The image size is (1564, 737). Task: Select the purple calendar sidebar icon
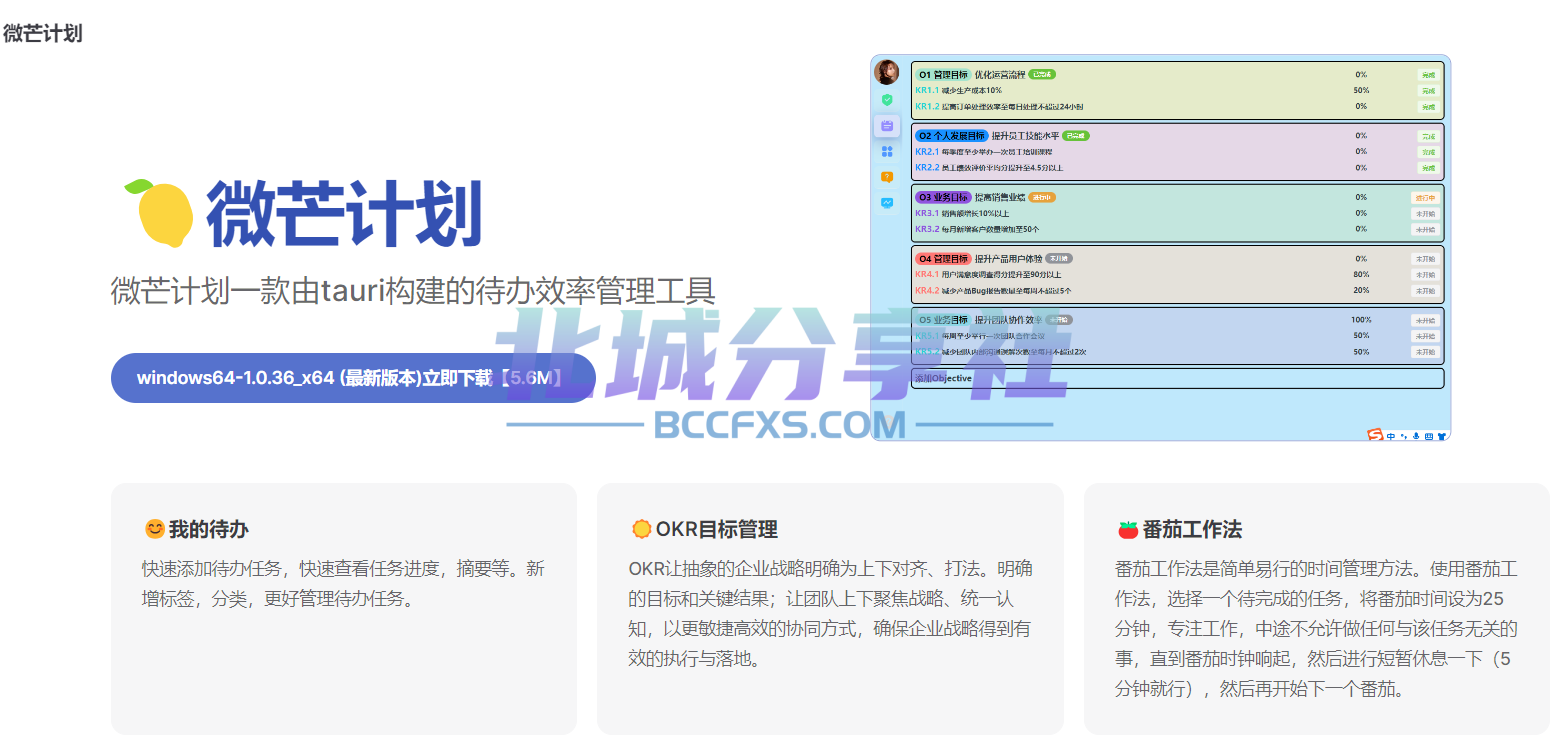(x=887, y=126)
